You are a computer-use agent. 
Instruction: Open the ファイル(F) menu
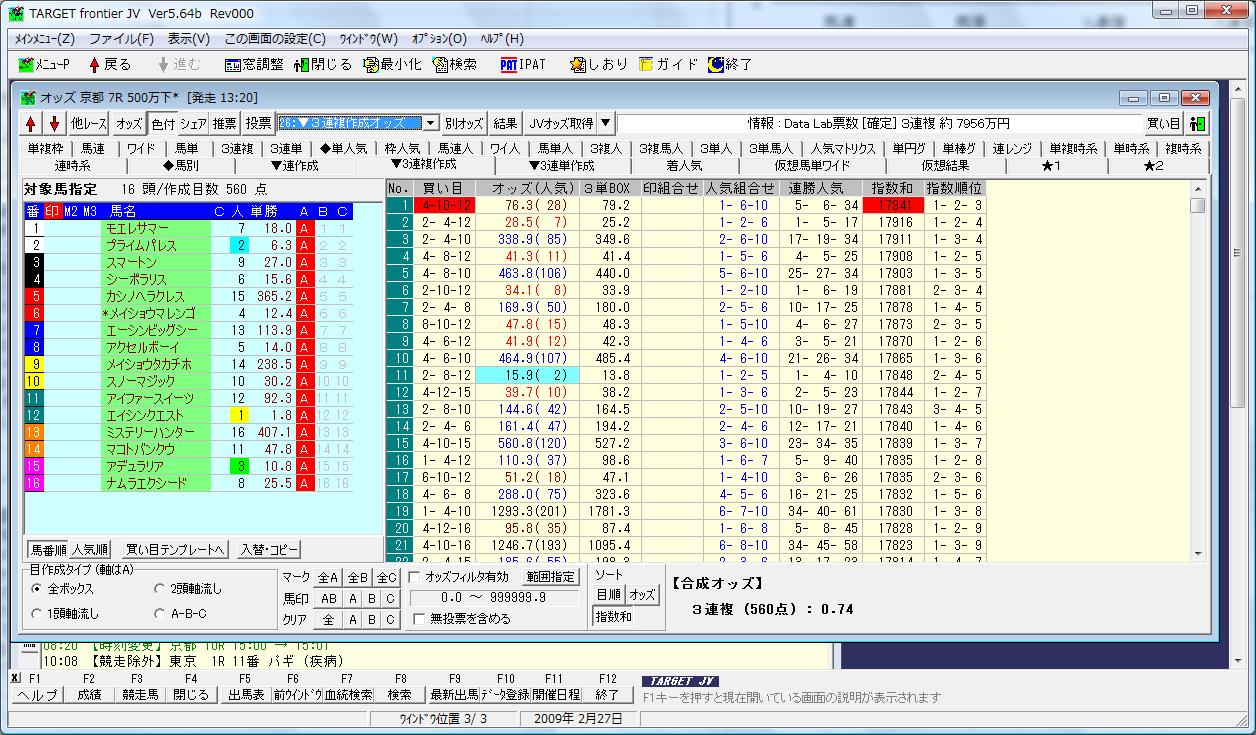click(x=121, y=39)
